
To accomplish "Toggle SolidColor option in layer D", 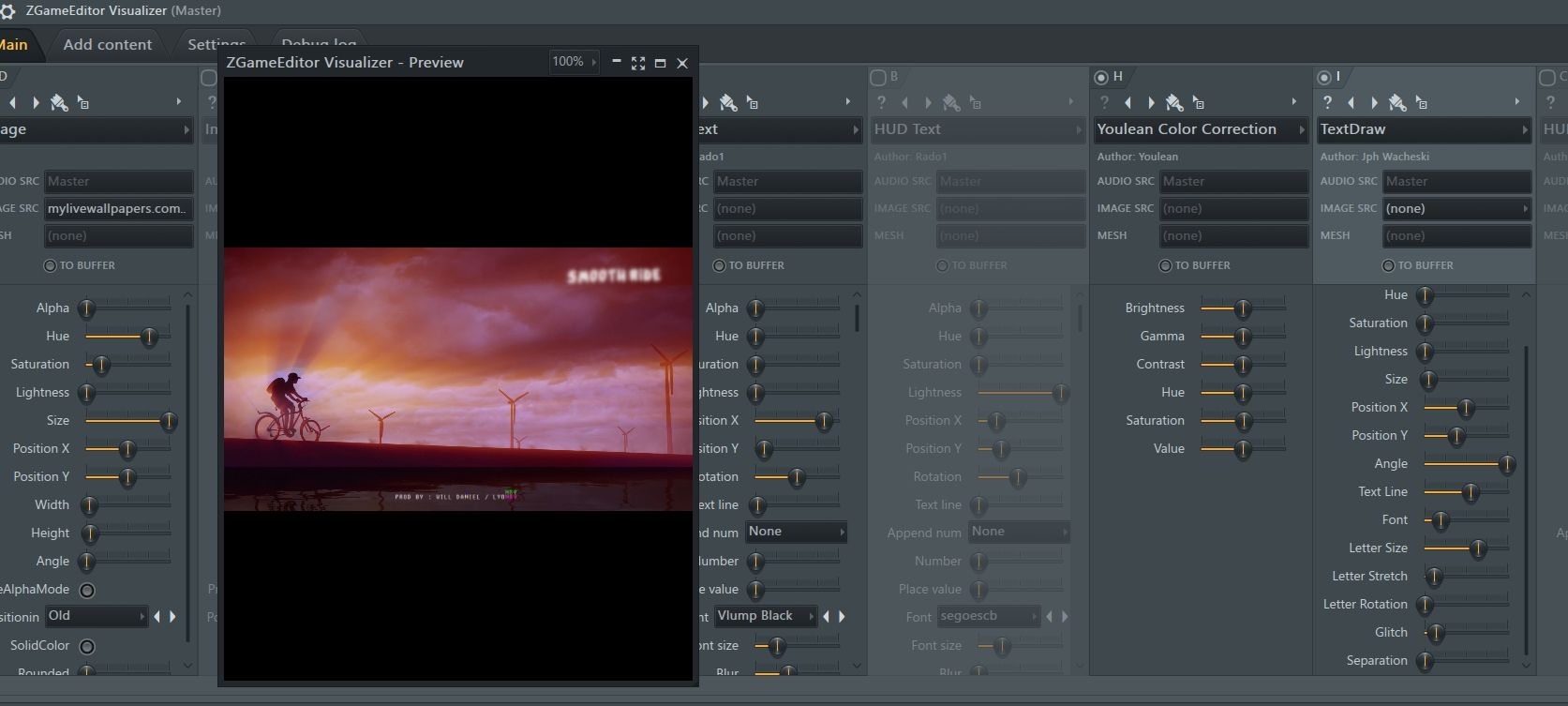I will point(87,646).
